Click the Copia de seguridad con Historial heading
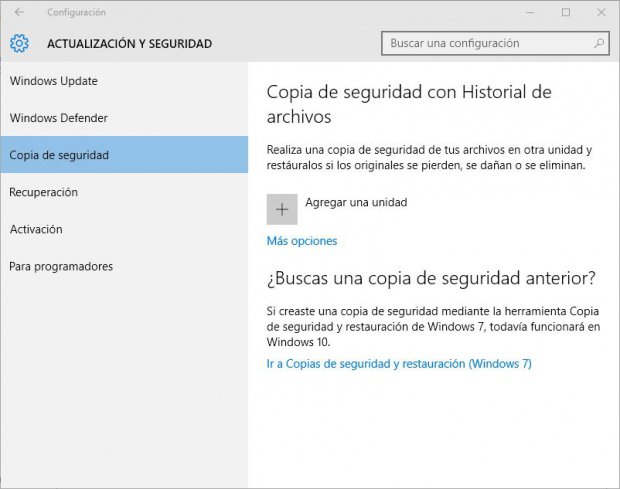This screenshot has width=620, height=489. coord(409,104)
